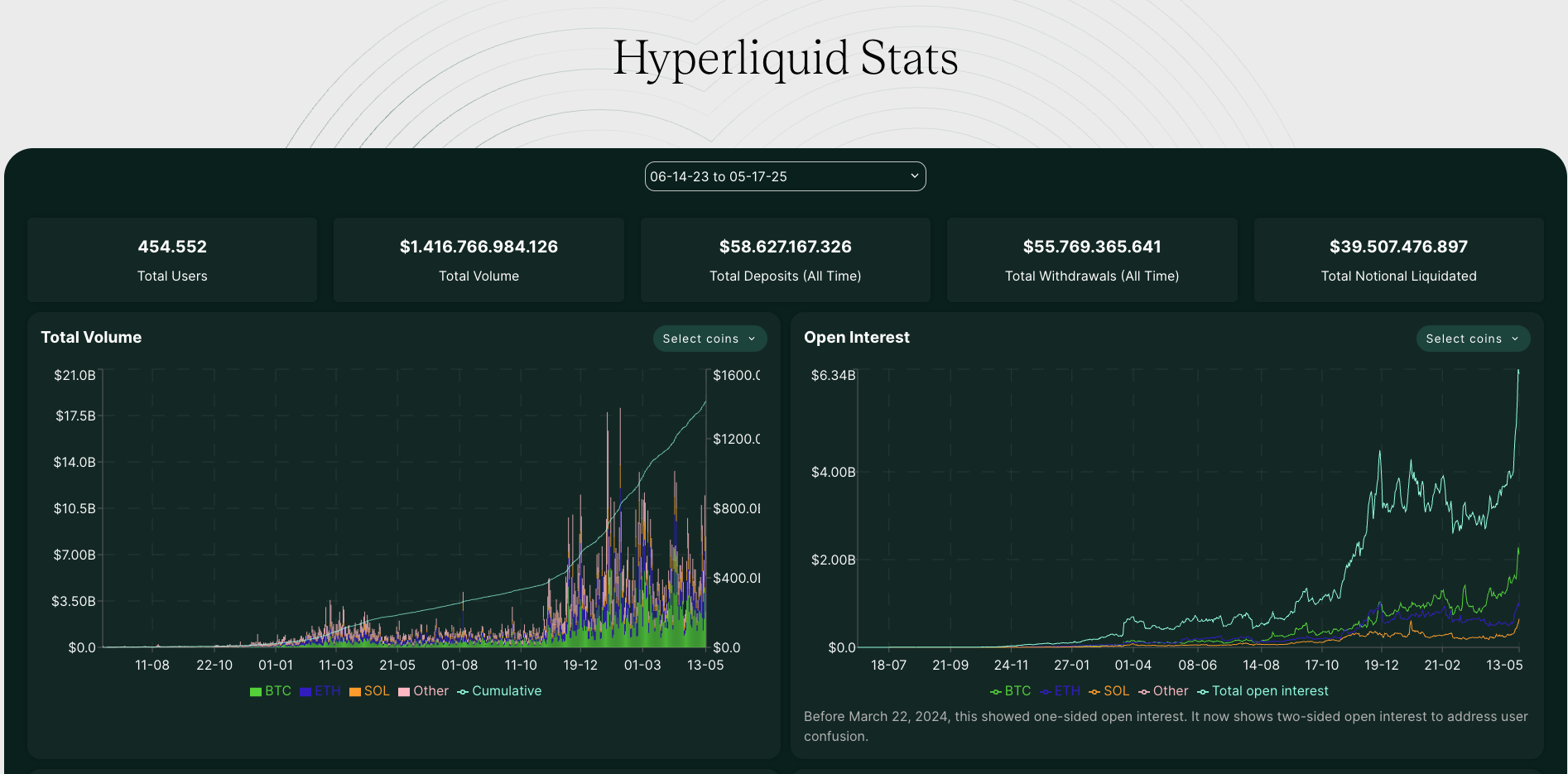Click the 11-03 date axis label
1568x774 pixels.
(x=336, y=666)
